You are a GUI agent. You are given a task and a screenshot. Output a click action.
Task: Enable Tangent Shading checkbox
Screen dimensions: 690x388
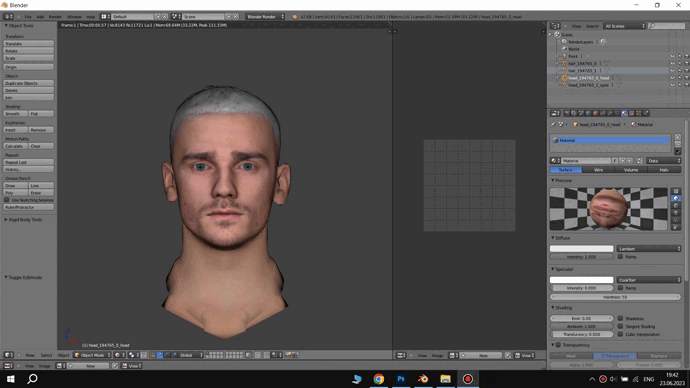(620, 326)
